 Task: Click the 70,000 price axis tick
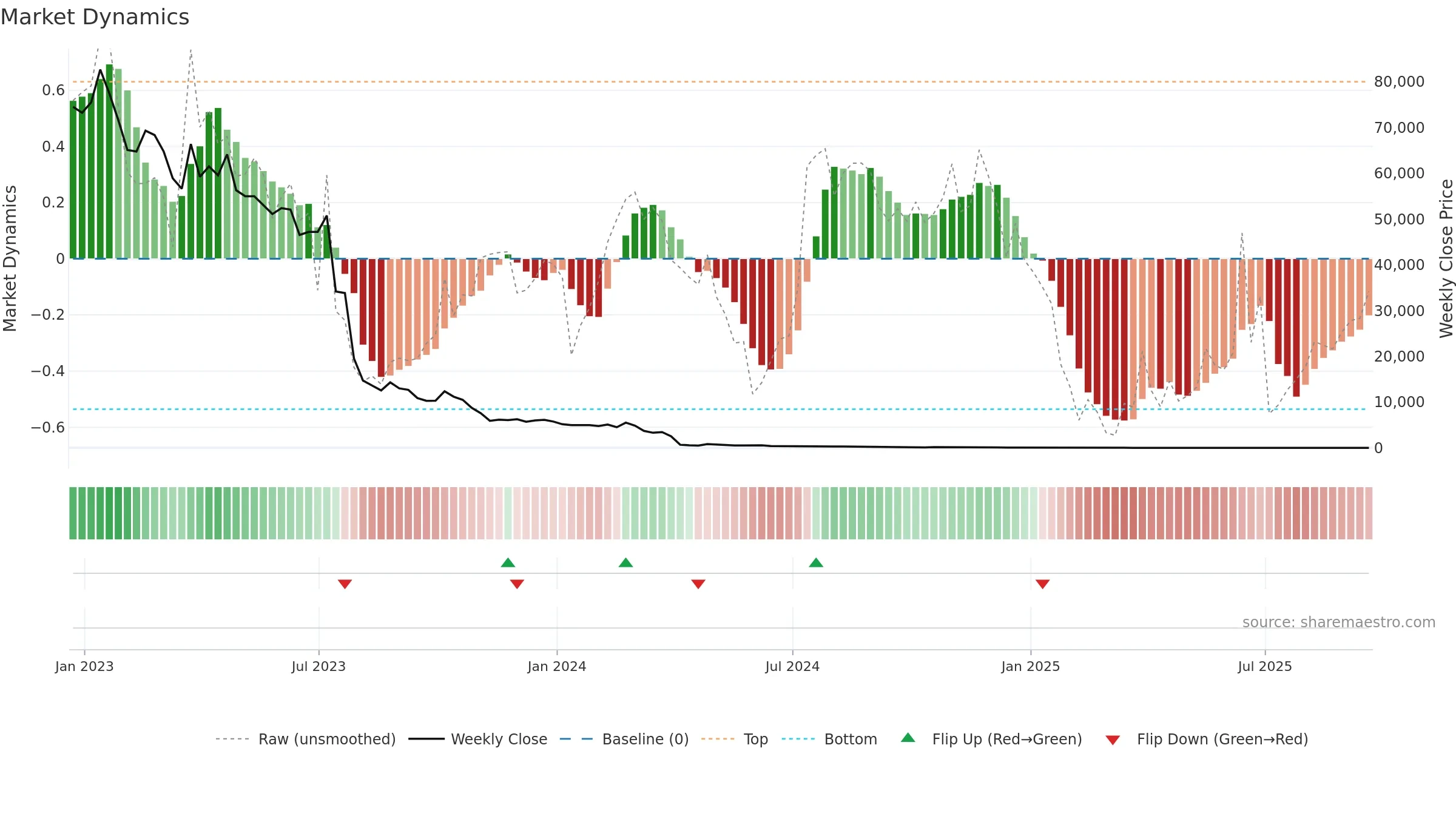click(x=1399, y=127)
